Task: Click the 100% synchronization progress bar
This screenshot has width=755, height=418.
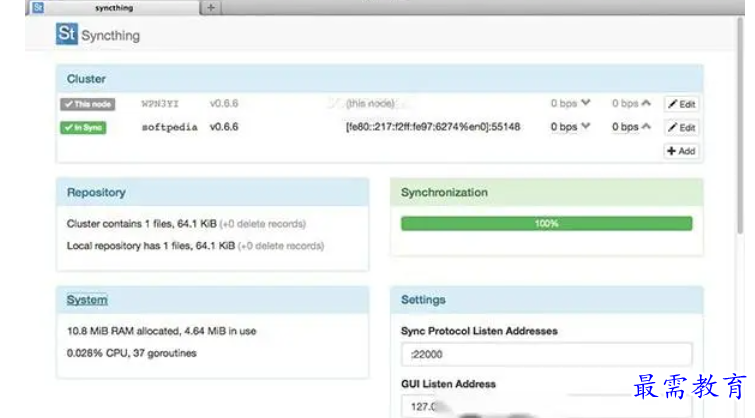Action: [x=547, y=223]
